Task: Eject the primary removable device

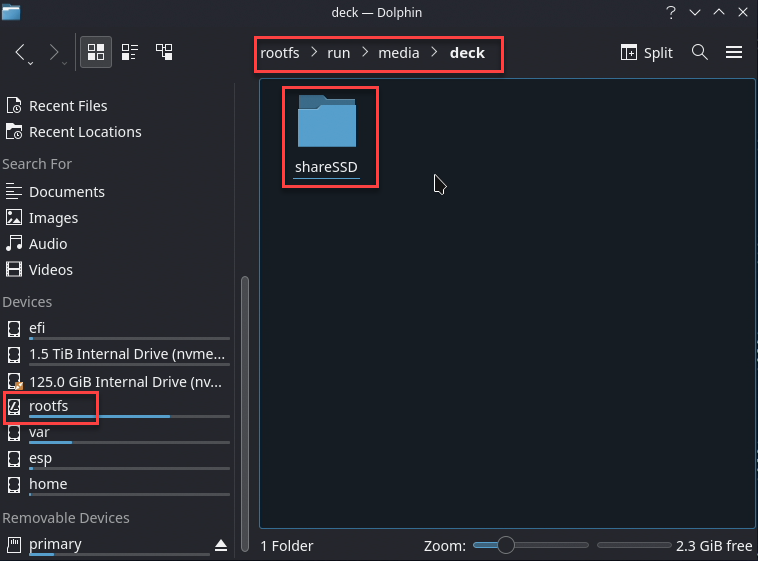Action: pos(221,546)
